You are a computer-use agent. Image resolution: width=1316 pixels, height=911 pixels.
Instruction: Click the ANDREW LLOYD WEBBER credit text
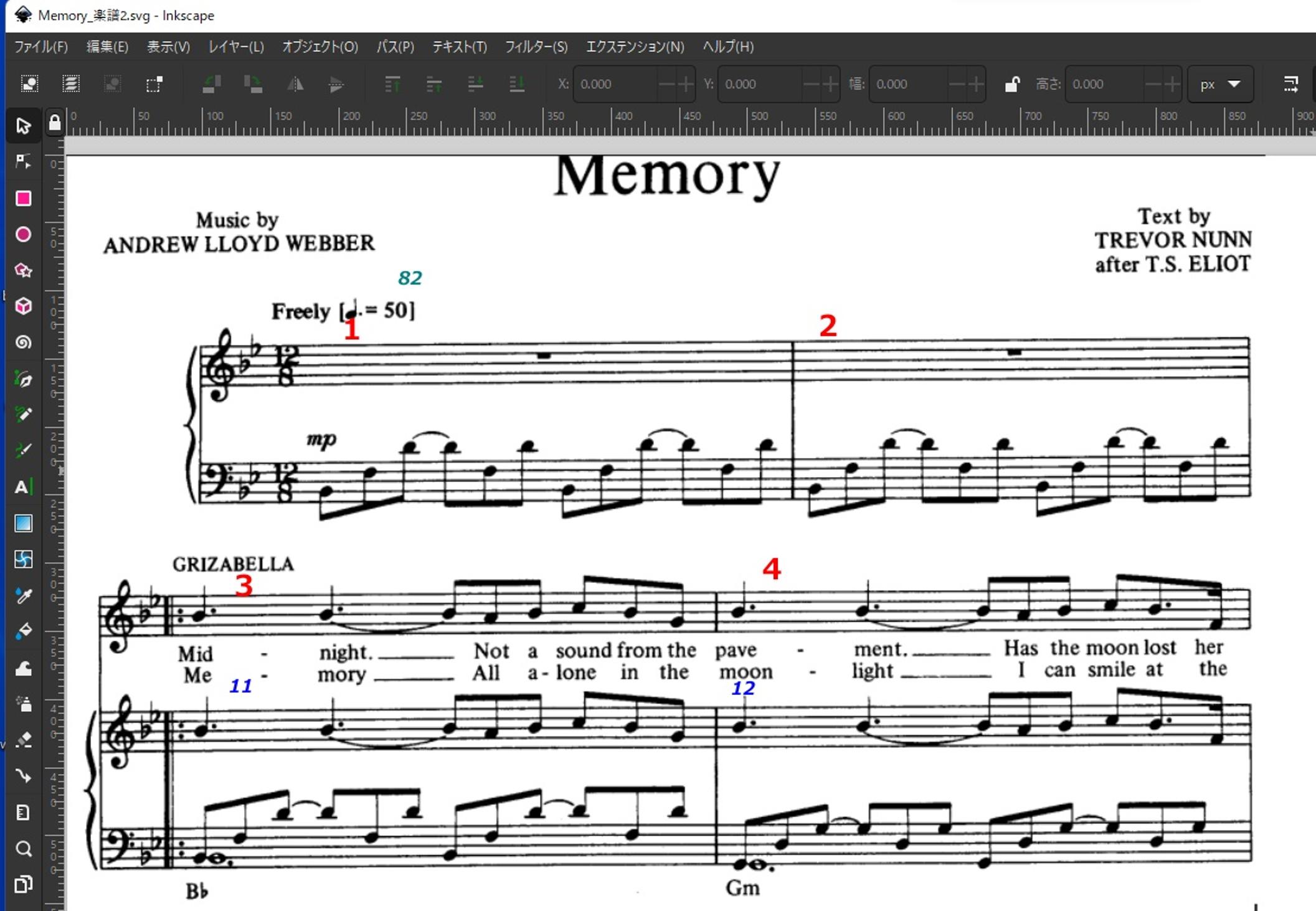pos(239,243)
